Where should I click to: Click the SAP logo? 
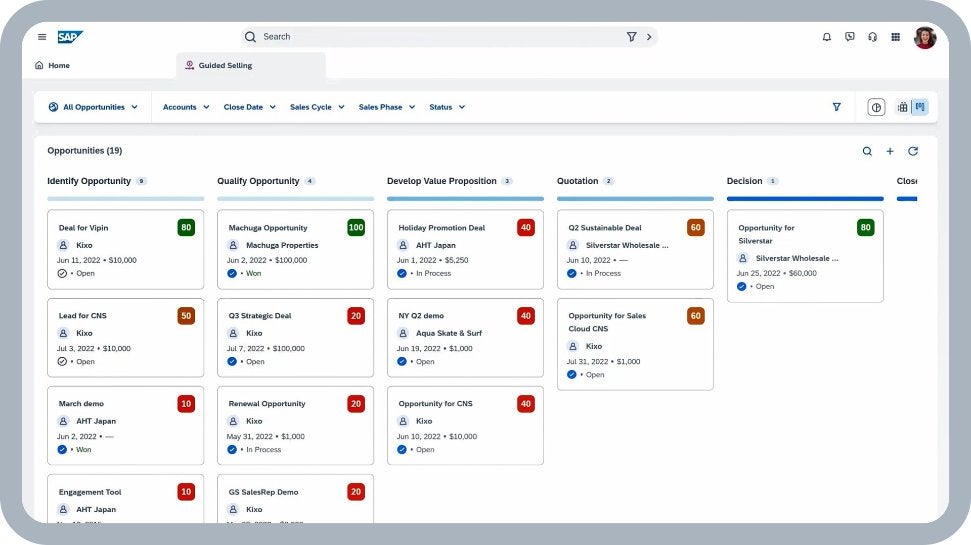[x=70, y=37]
